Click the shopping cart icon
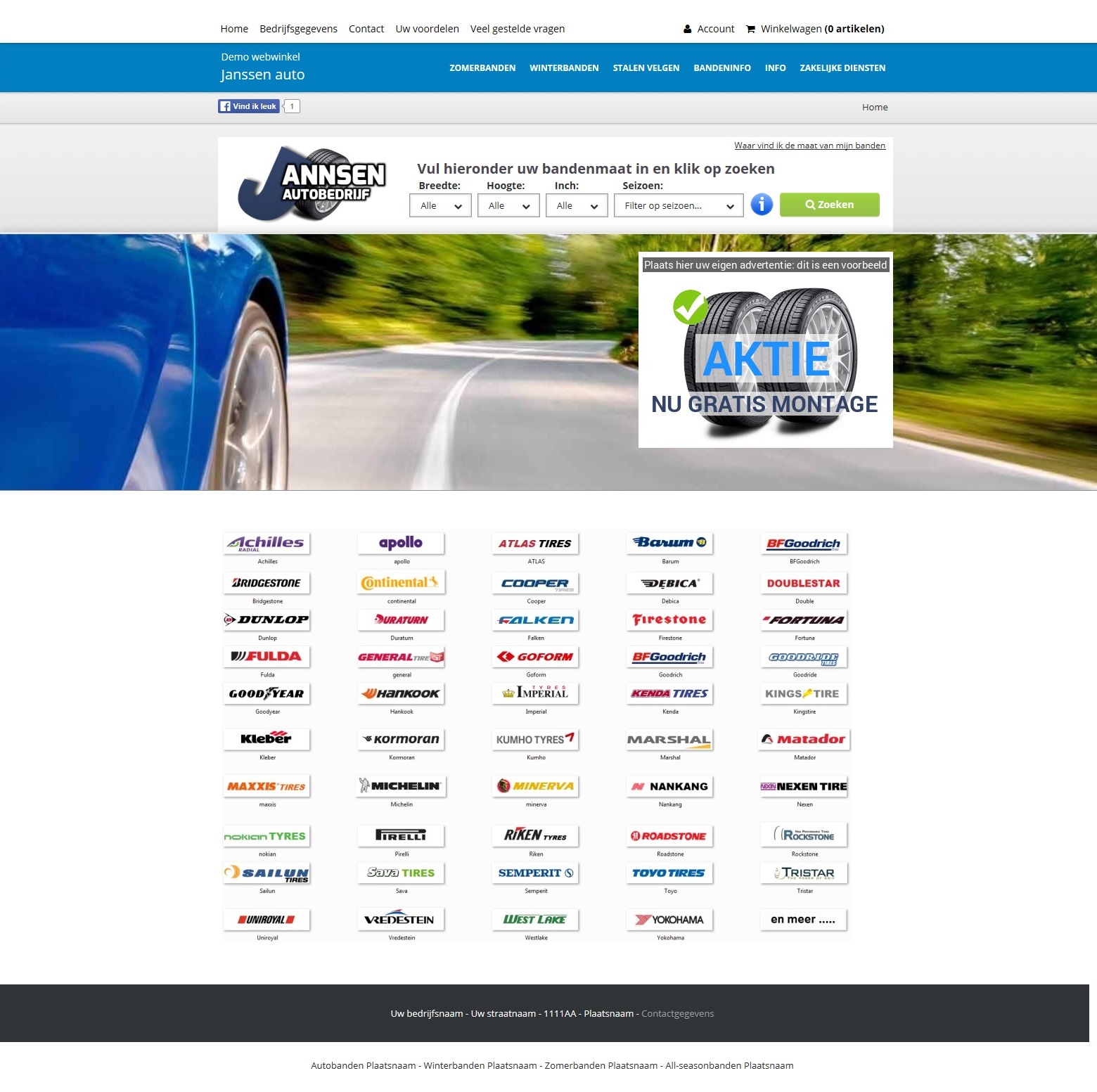The width and height of the screenshot is (1097, 1092). (750, 29)
